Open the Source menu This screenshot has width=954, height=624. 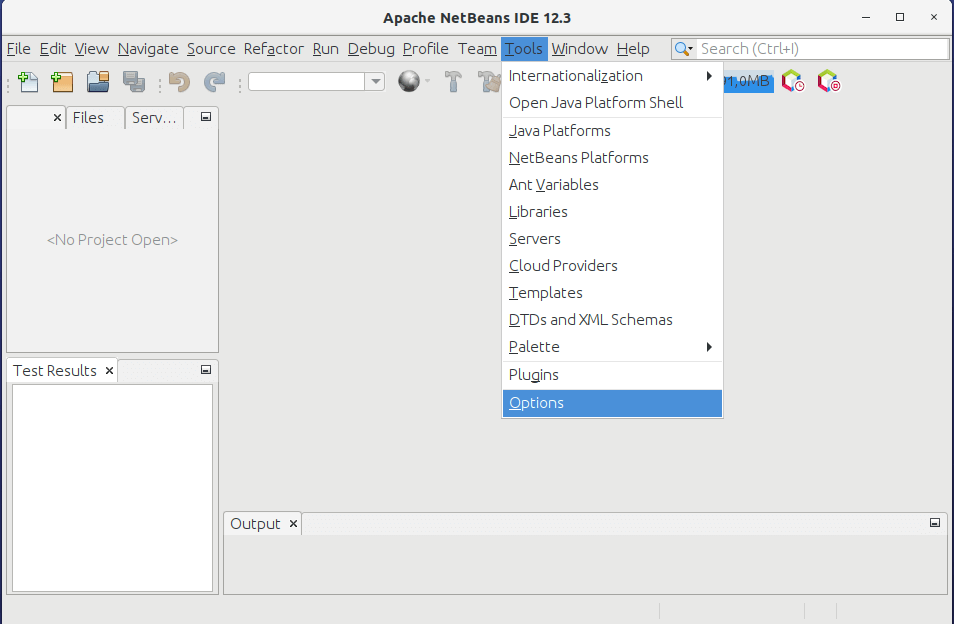(x=211, y=49)
